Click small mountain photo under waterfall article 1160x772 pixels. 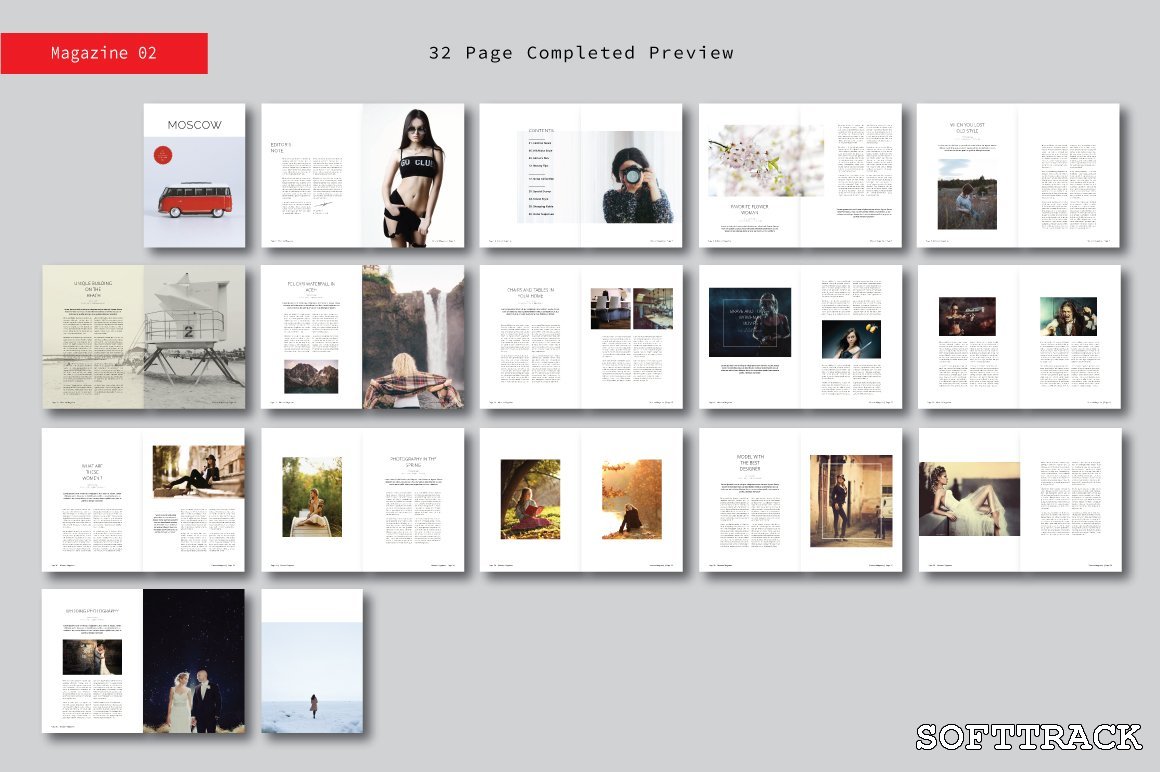click(x=310, y=377)
